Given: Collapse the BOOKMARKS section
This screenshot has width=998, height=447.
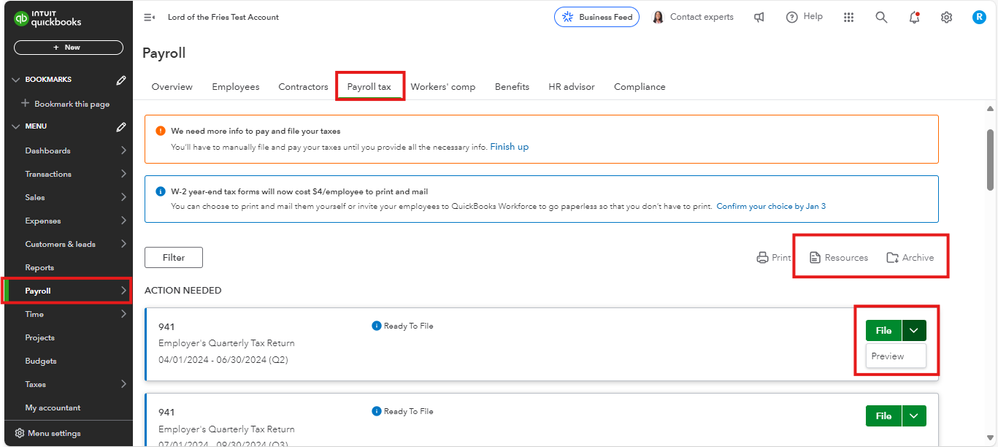Looking at the screenshot, I should (17, 80).
